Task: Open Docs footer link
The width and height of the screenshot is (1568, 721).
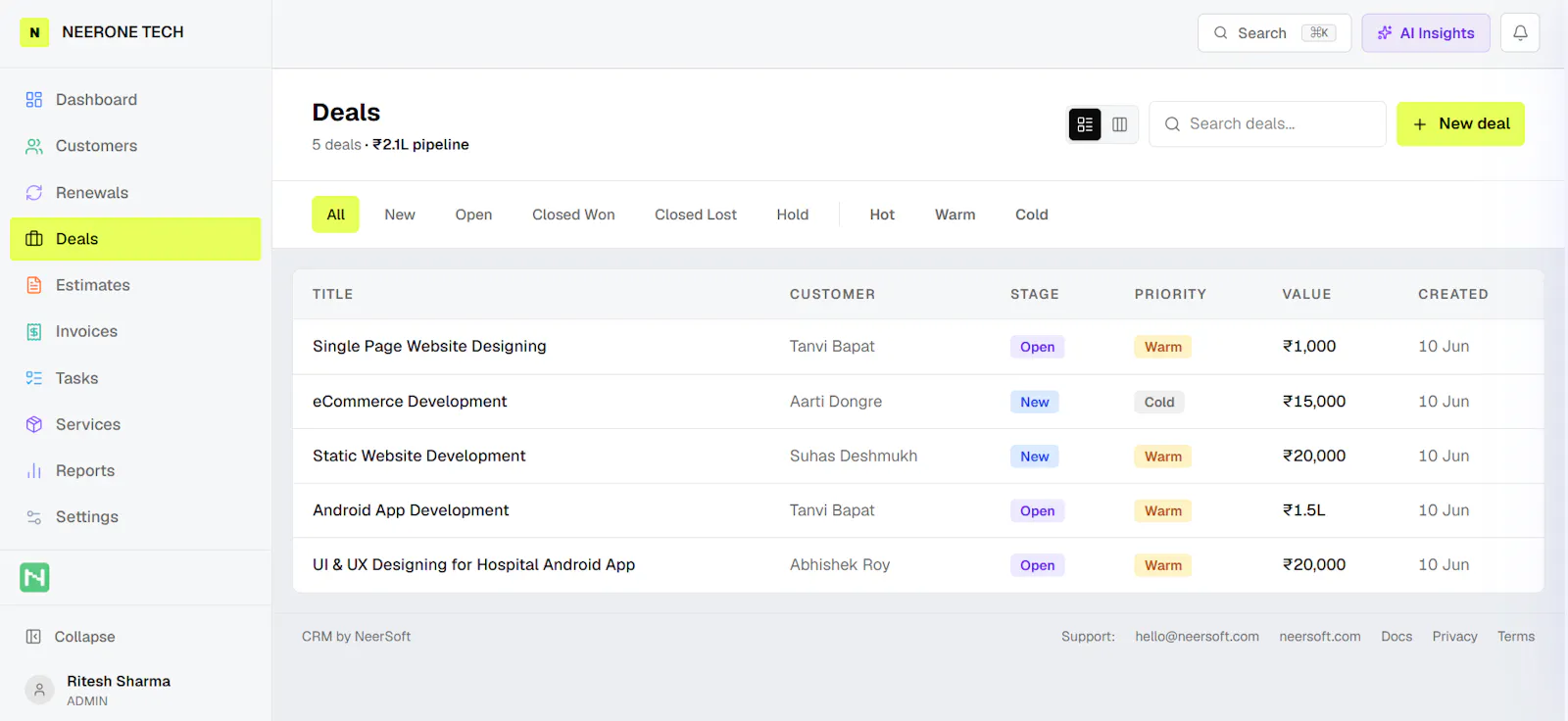Action: pos(1396,637)
